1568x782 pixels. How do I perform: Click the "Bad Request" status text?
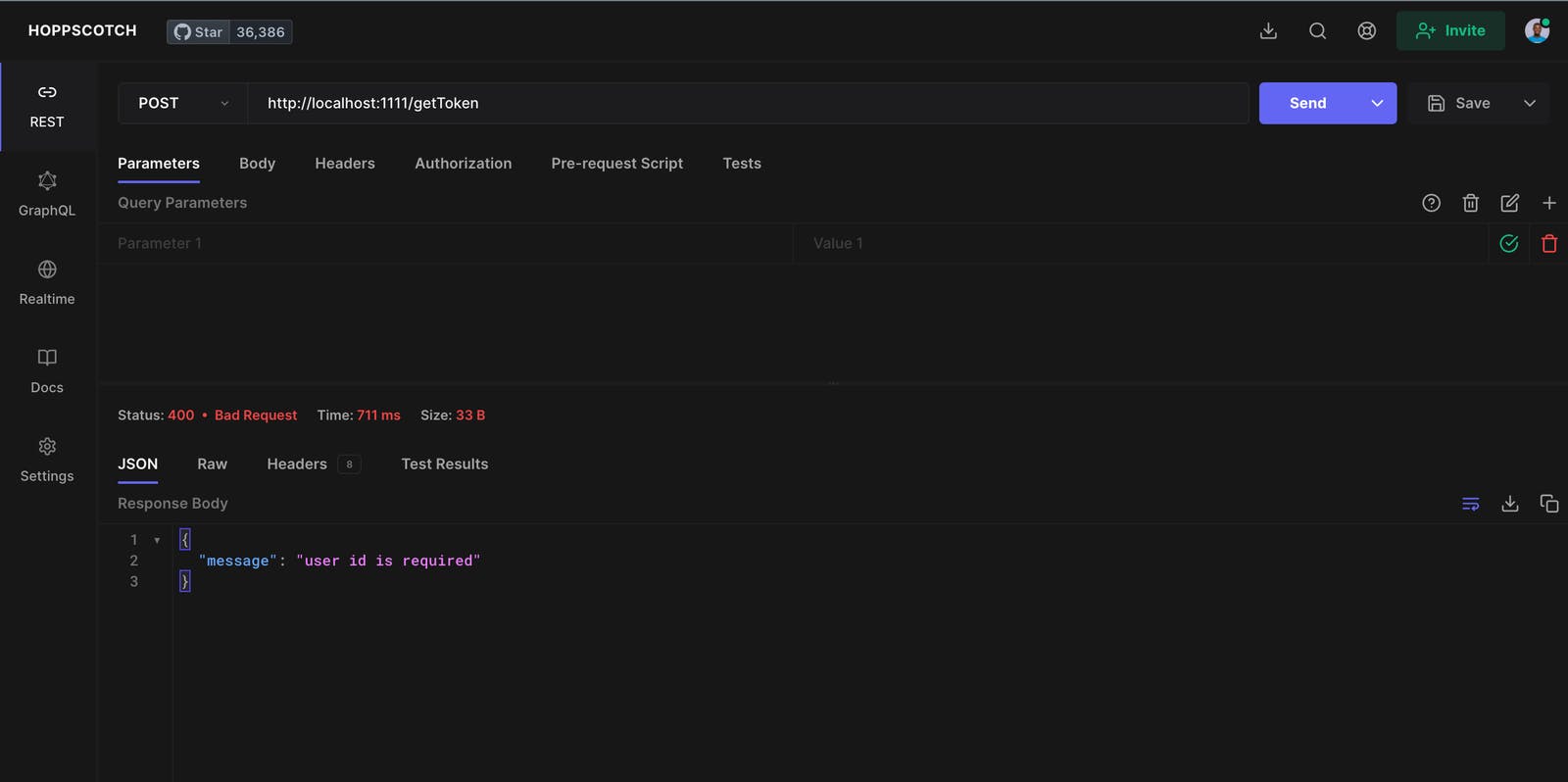256,415
